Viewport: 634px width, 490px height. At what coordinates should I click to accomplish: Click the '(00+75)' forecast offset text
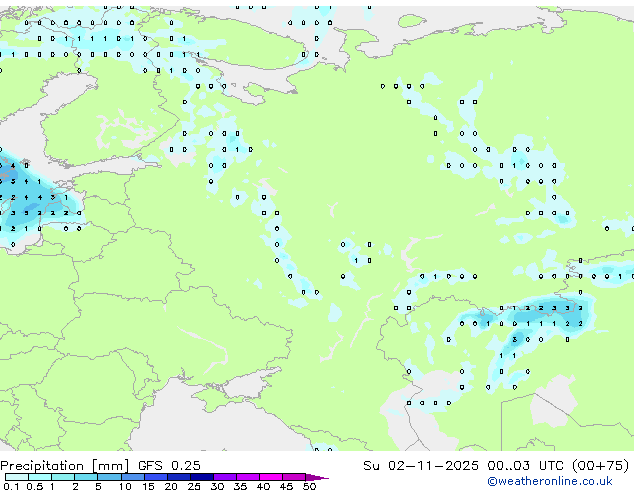pos(600,466)
